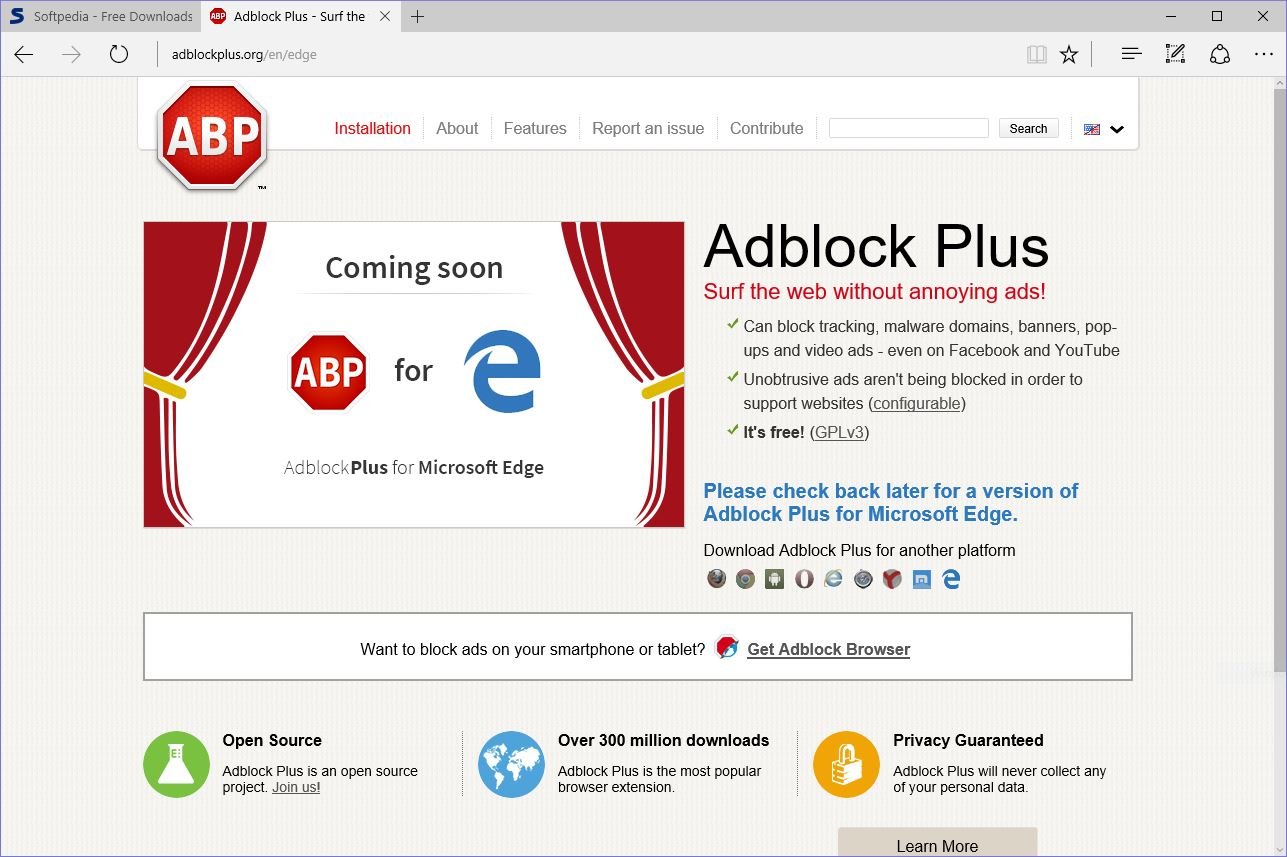Screen dimensions: 1287x857
Task: Click the Internet Explorer platform icon
Action: point(833,578)
